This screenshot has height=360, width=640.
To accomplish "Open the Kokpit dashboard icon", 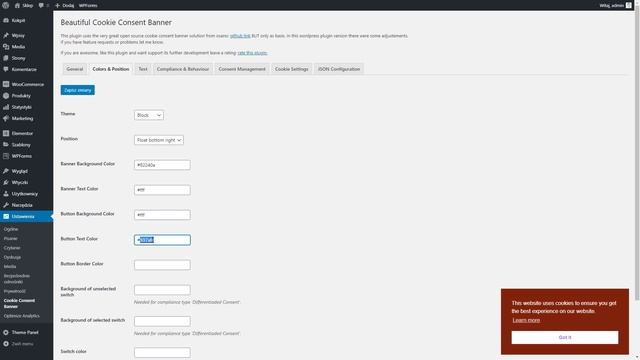I will coord(6,20).
